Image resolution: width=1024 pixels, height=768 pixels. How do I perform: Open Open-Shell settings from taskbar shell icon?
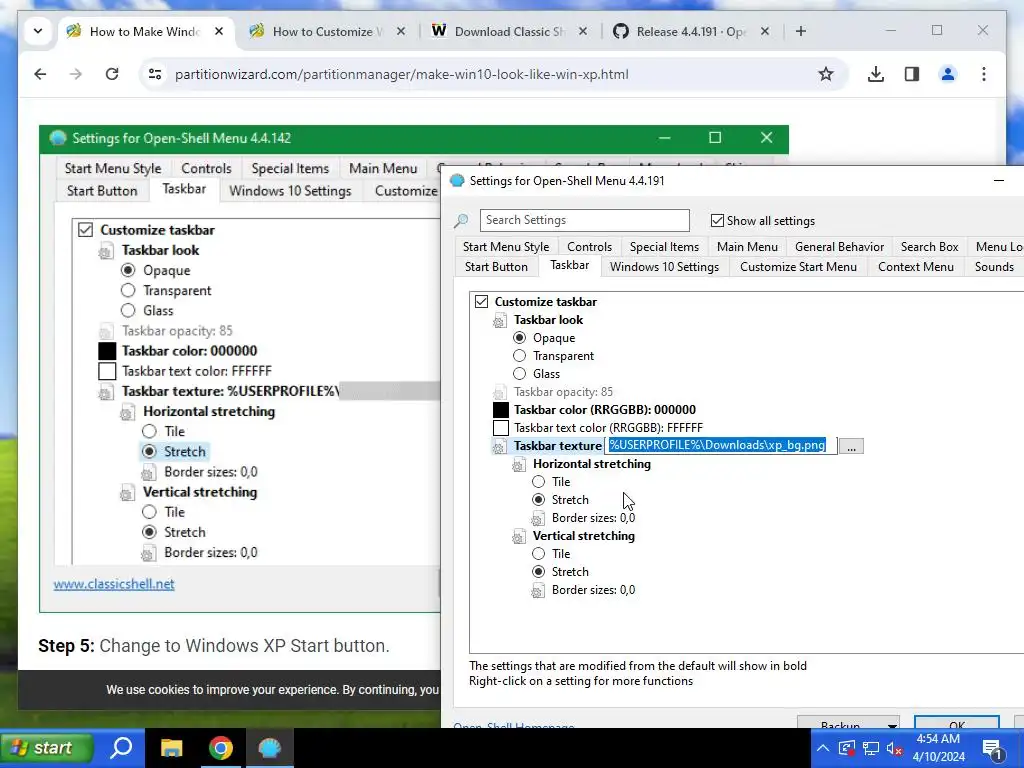pos(270,748)
